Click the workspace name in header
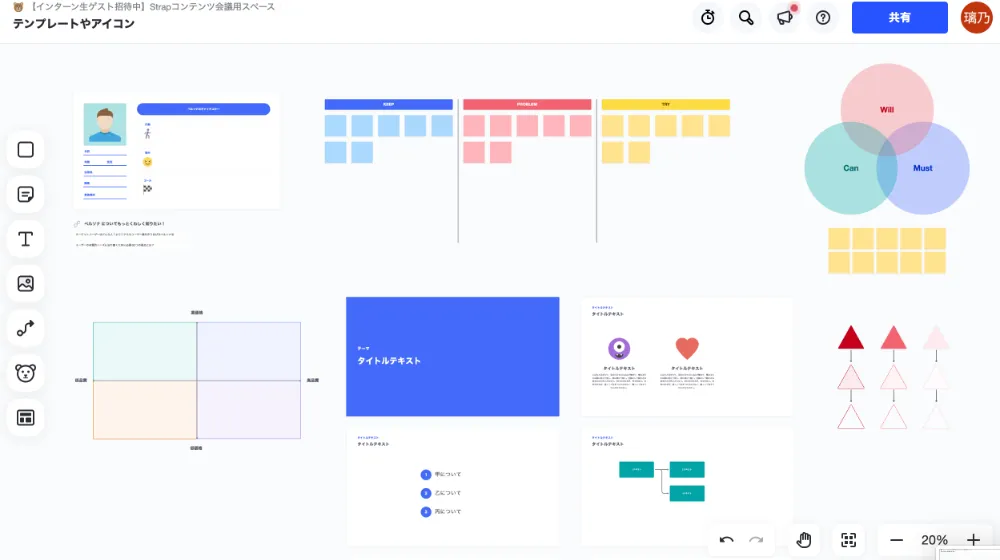The image size is (1000, 560). pyautogui.click(x=152, y=7)
